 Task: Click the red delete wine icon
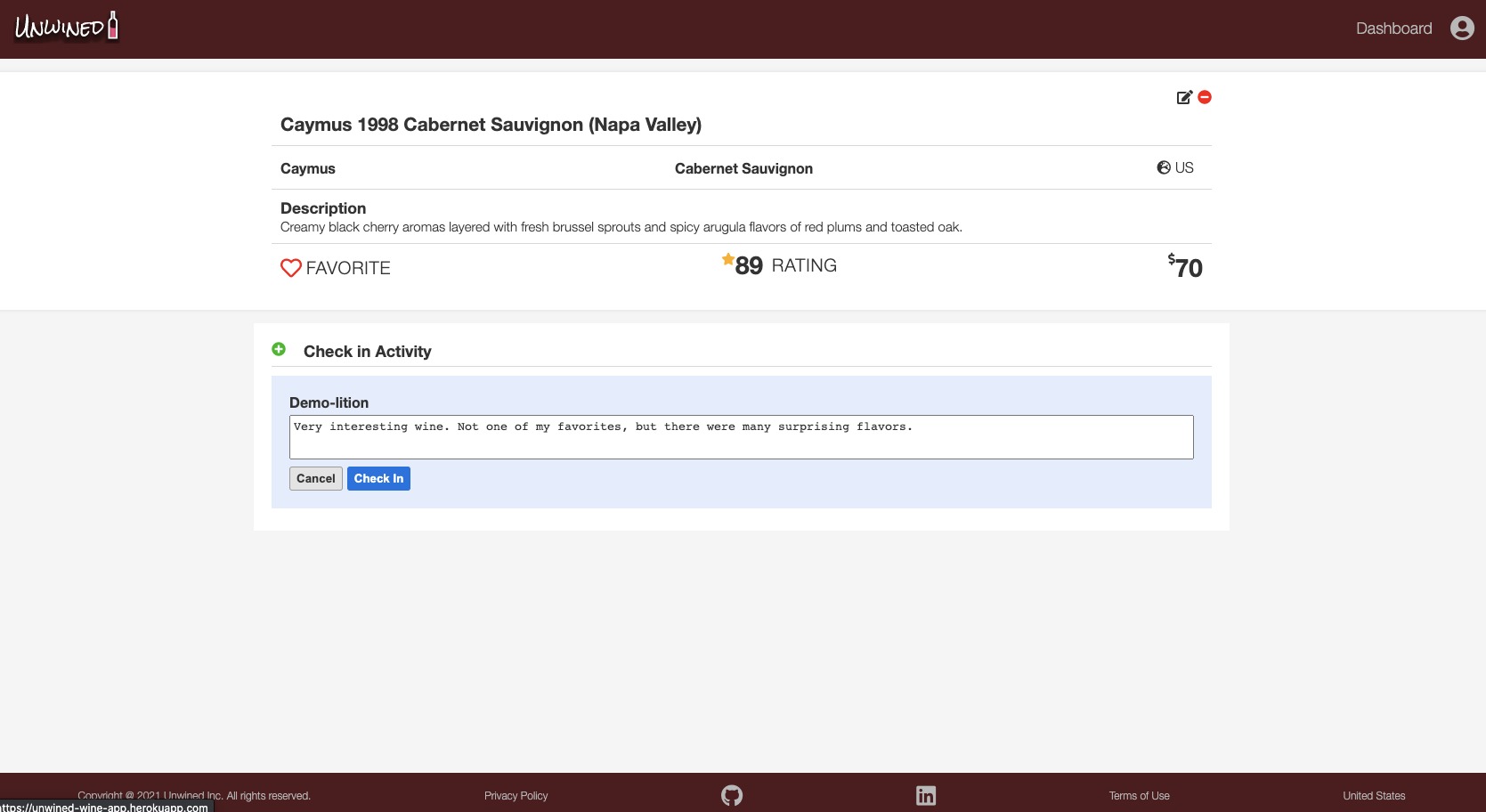click(x=1205, y=97)
